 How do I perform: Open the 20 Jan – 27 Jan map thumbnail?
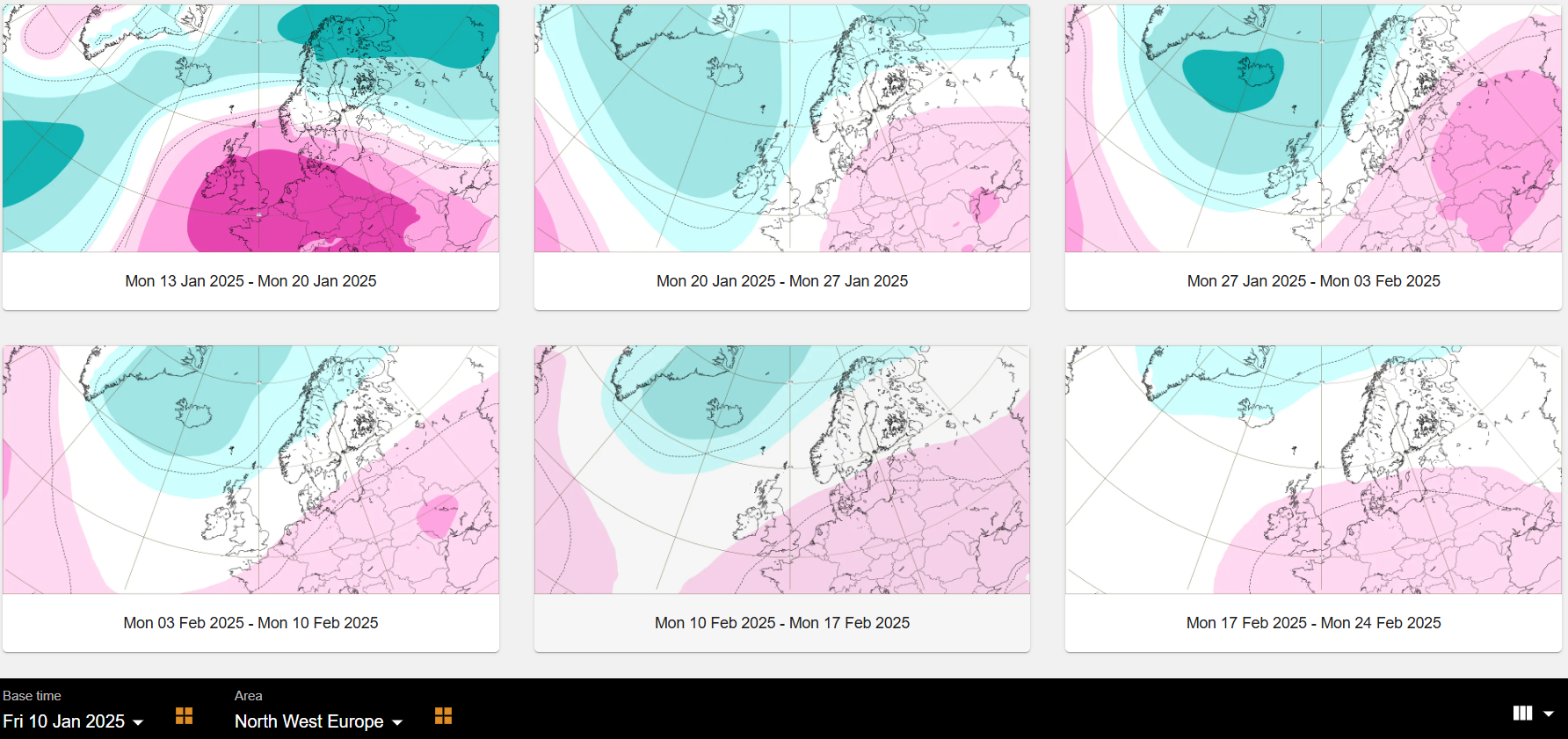782,128
